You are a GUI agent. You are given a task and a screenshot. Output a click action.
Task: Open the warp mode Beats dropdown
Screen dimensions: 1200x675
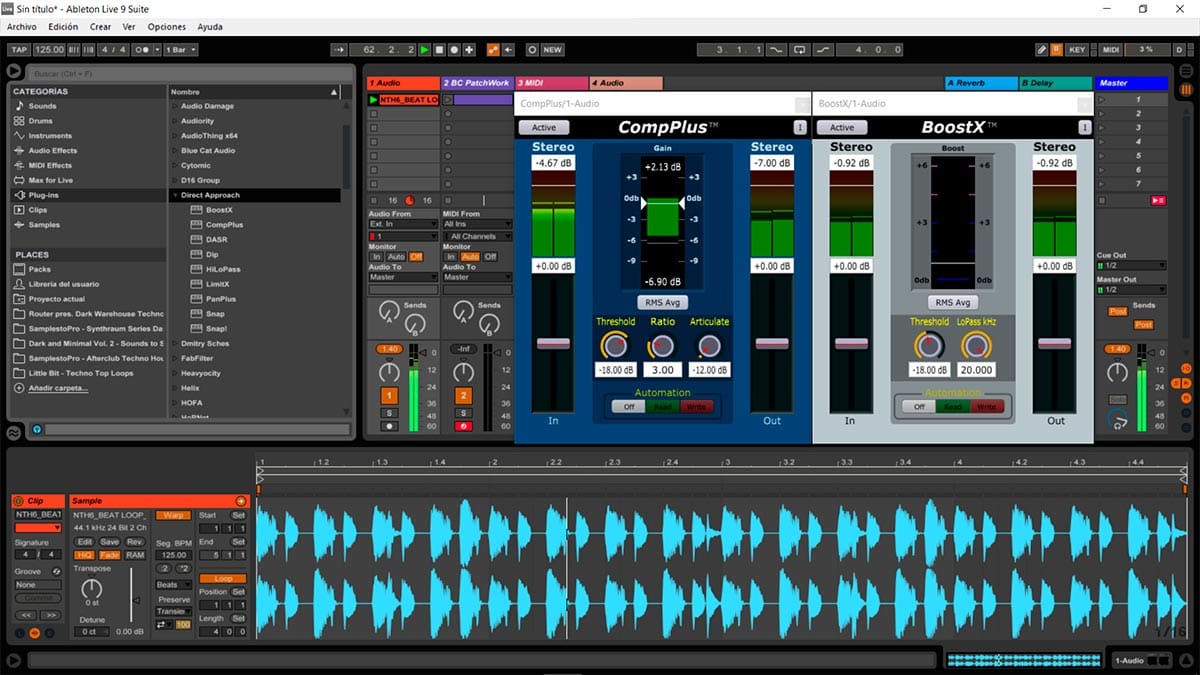tap(173, 585)
